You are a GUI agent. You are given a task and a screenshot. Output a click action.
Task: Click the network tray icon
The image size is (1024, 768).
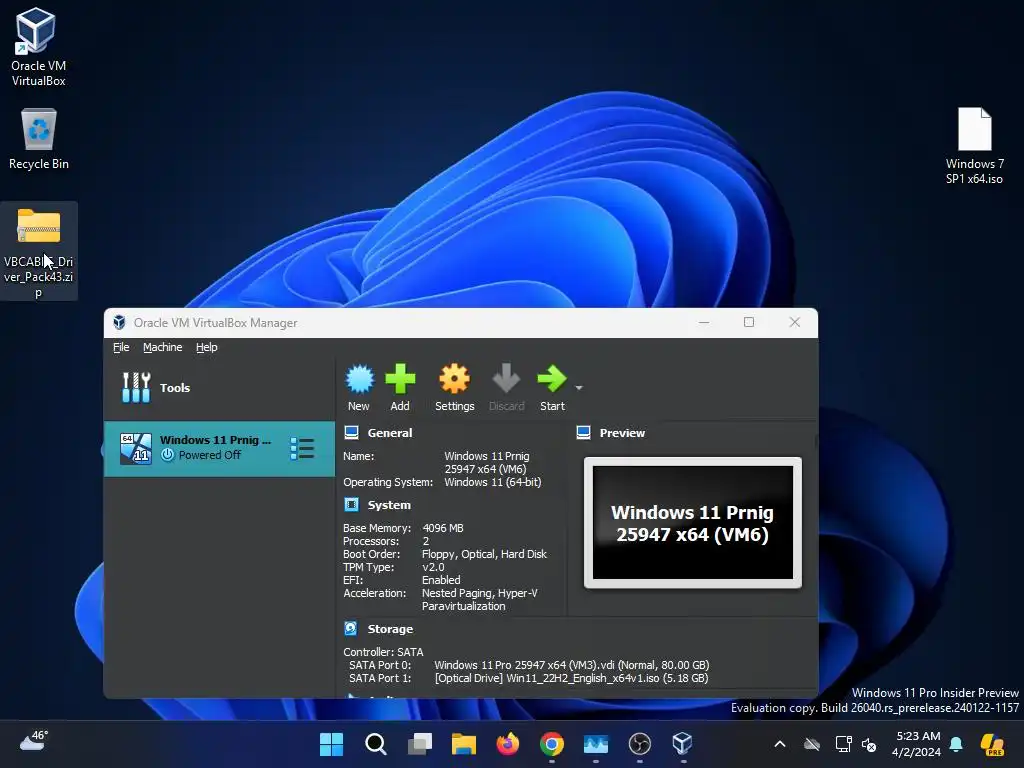click(843, 744)
